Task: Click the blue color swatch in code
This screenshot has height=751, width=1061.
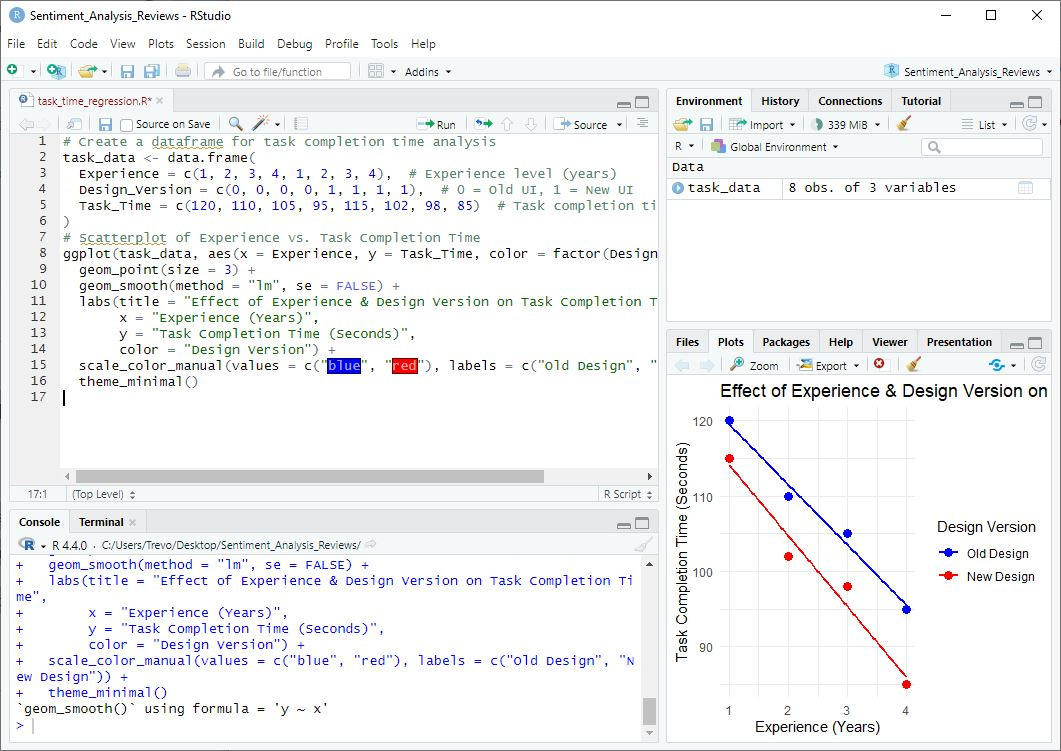Action: (344, 366)
